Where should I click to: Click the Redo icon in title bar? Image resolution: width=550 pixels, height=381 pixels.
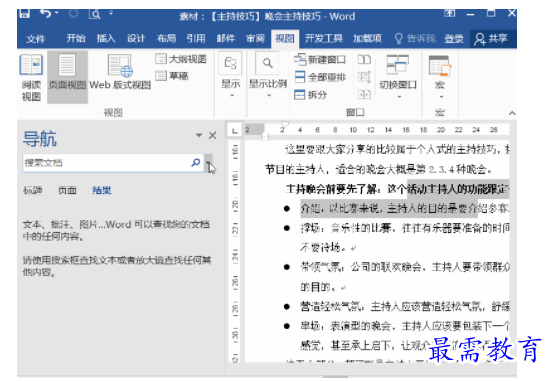pyautogui.click(x=74, y=14)
